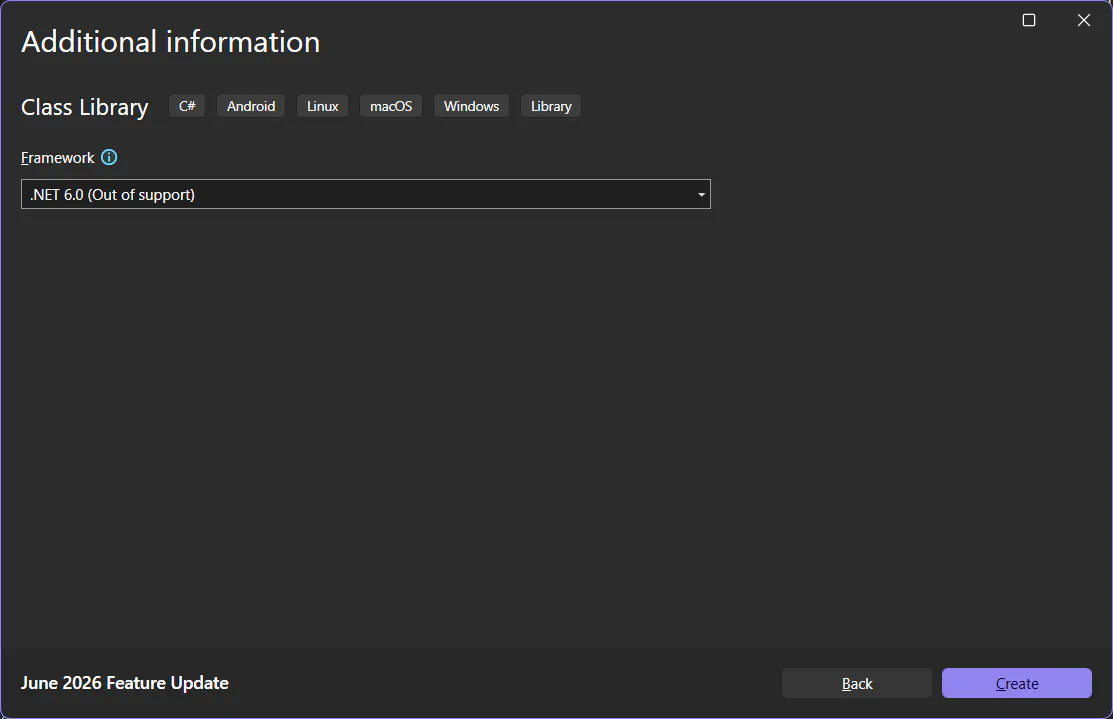Click the Framework info icon
Viewport: 1113px width, 719px height.
pyautogui.click(x=109, y=158)
